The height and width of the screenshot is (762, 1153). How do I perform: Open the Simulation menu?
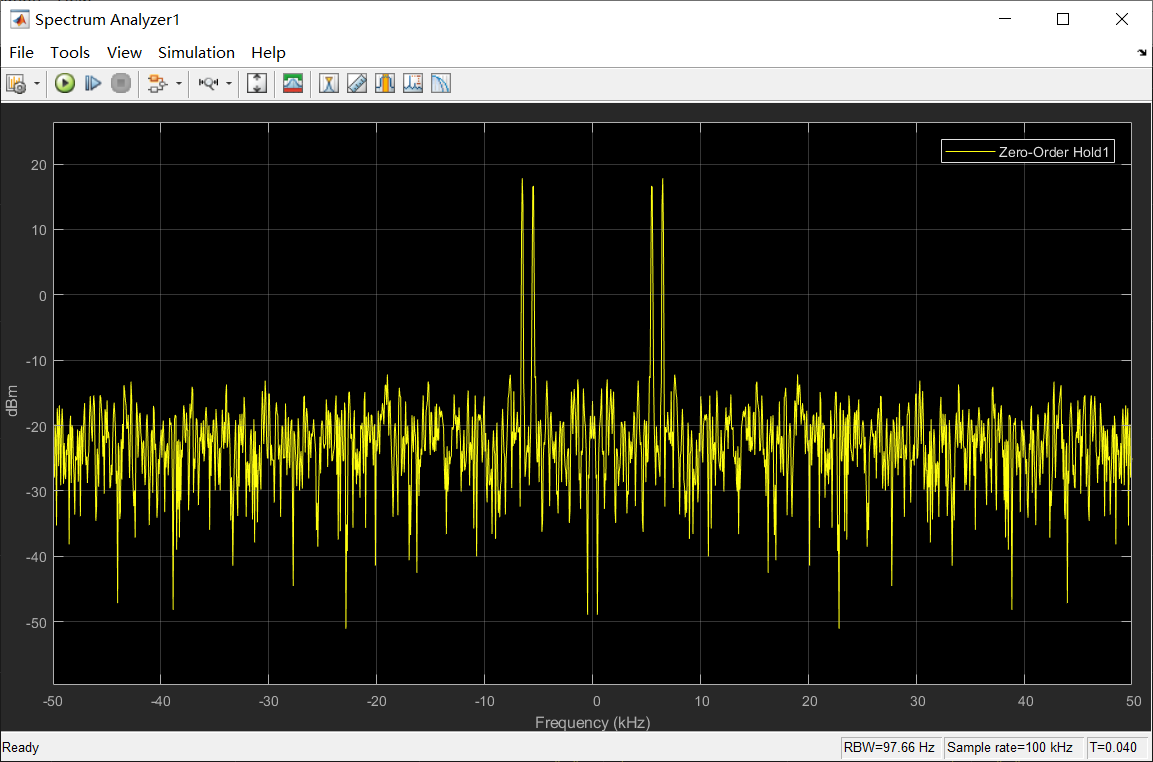click(196, 53)
